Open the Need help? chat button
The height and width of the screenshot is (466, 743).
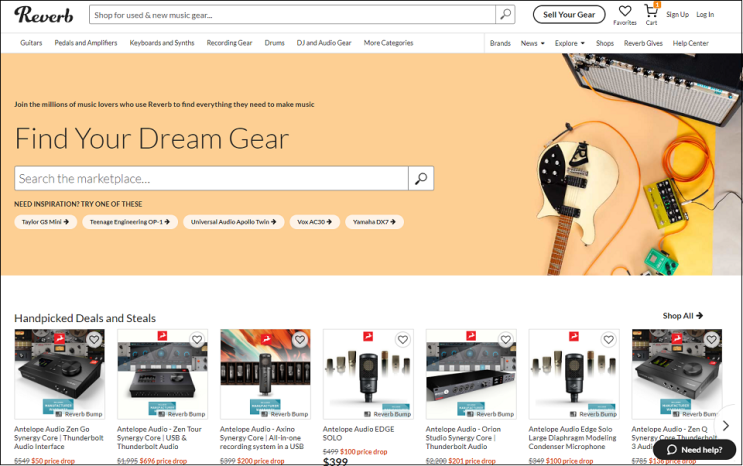click(695, 449)
